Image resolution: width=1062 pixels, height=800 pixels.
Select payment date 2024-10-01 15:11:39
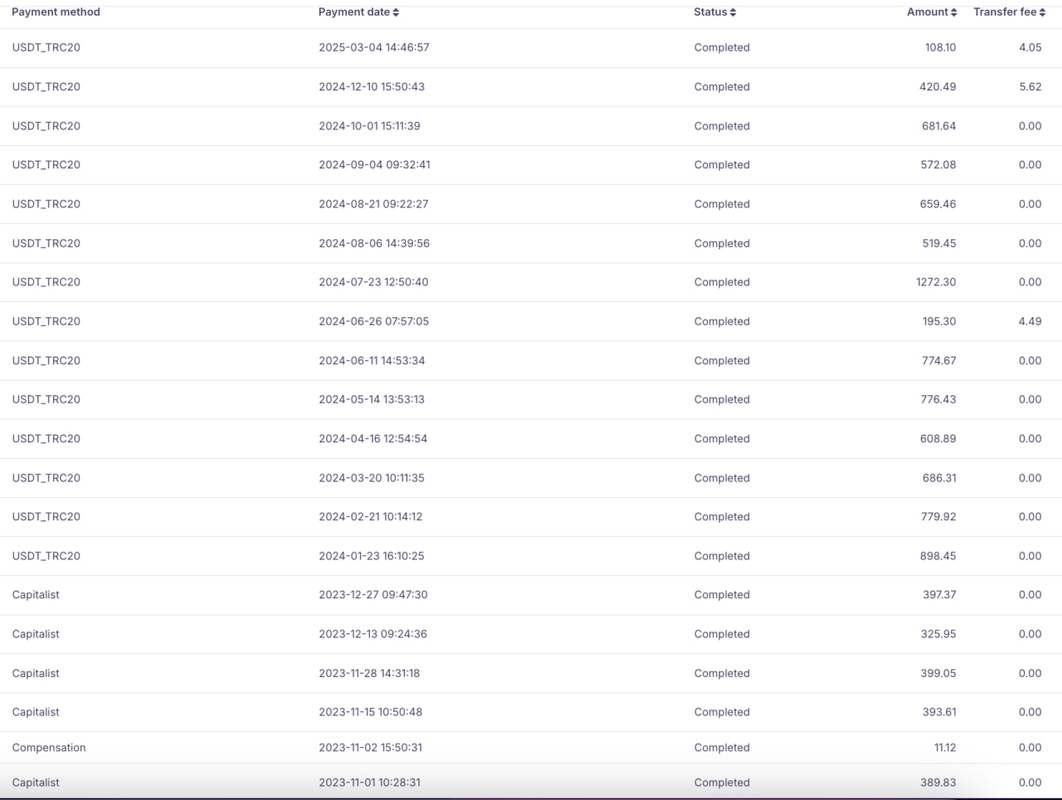click(x=369, y=126)
